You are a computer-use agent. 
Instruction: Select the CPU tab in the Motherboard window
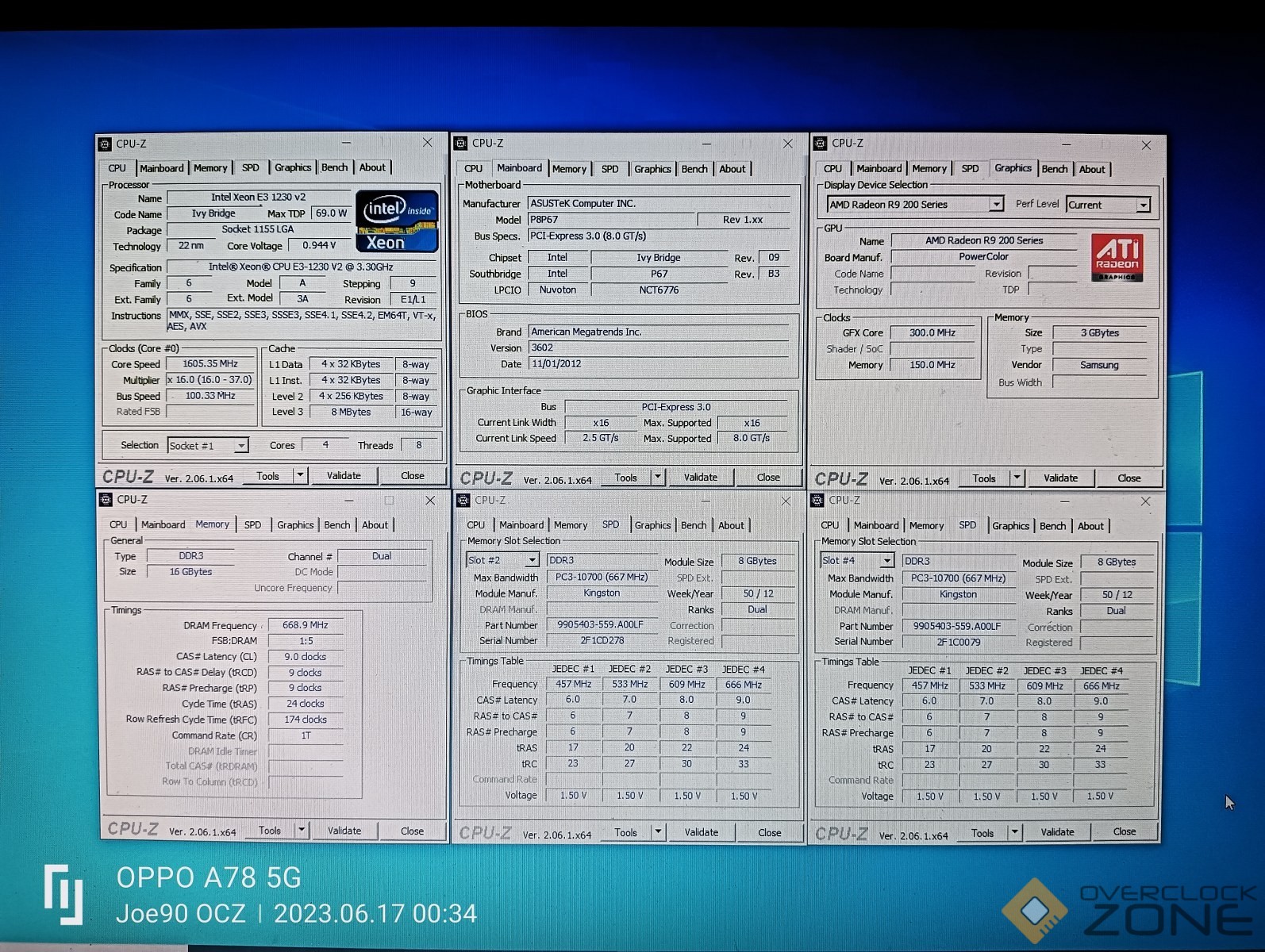(473, 169)
